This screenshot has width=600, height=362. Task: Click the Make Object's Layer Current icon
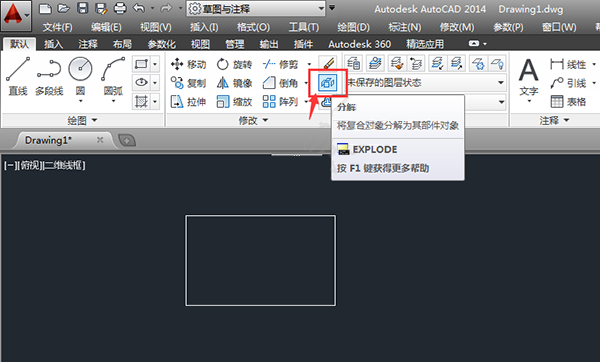coord(375,64)
